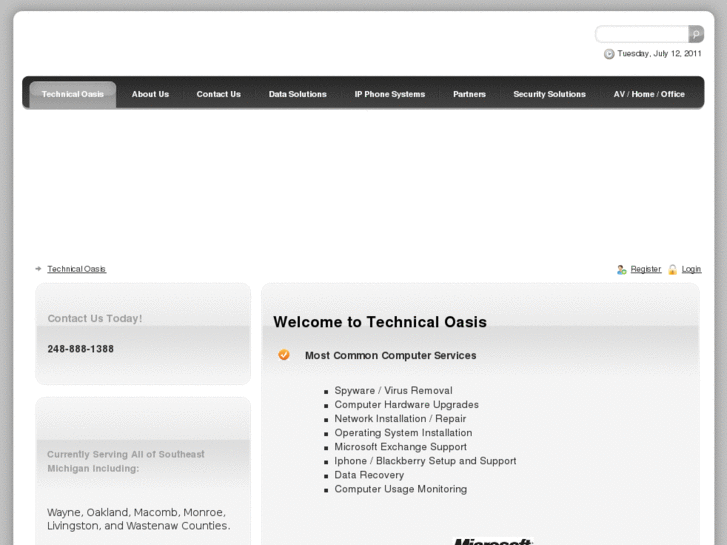The width and height of the screenshot is (727, 545).
Task: Click Computer Hardware Upgrades list item
Action: 407,404
